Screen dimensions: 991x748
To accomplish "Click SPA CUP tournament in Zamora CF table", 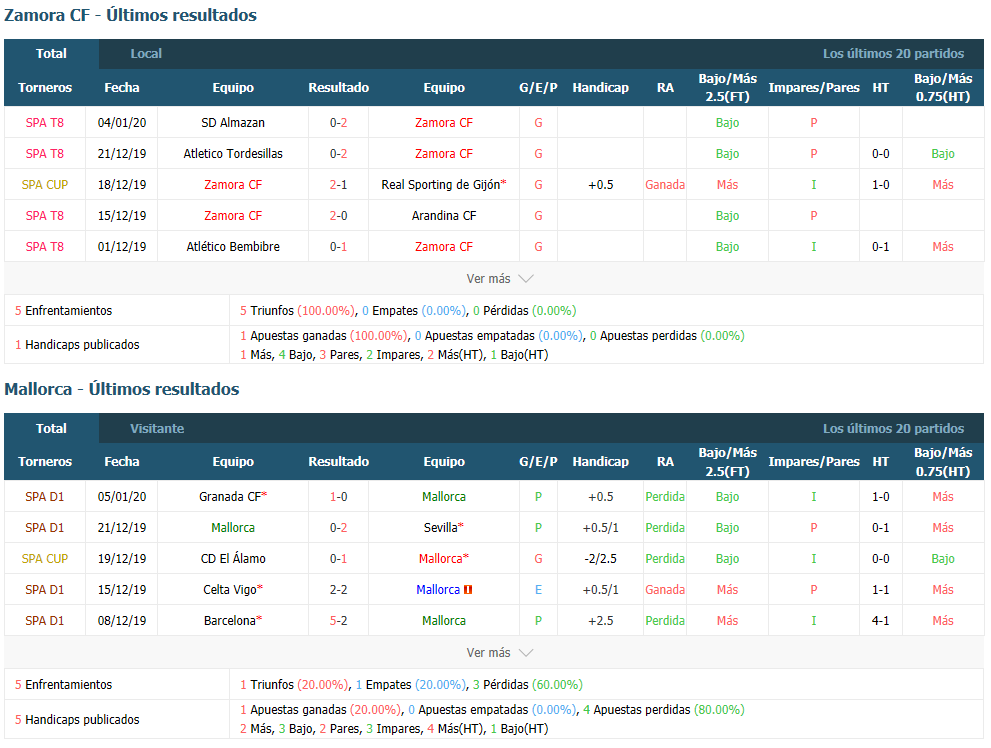I will click(x=45, y=184).
